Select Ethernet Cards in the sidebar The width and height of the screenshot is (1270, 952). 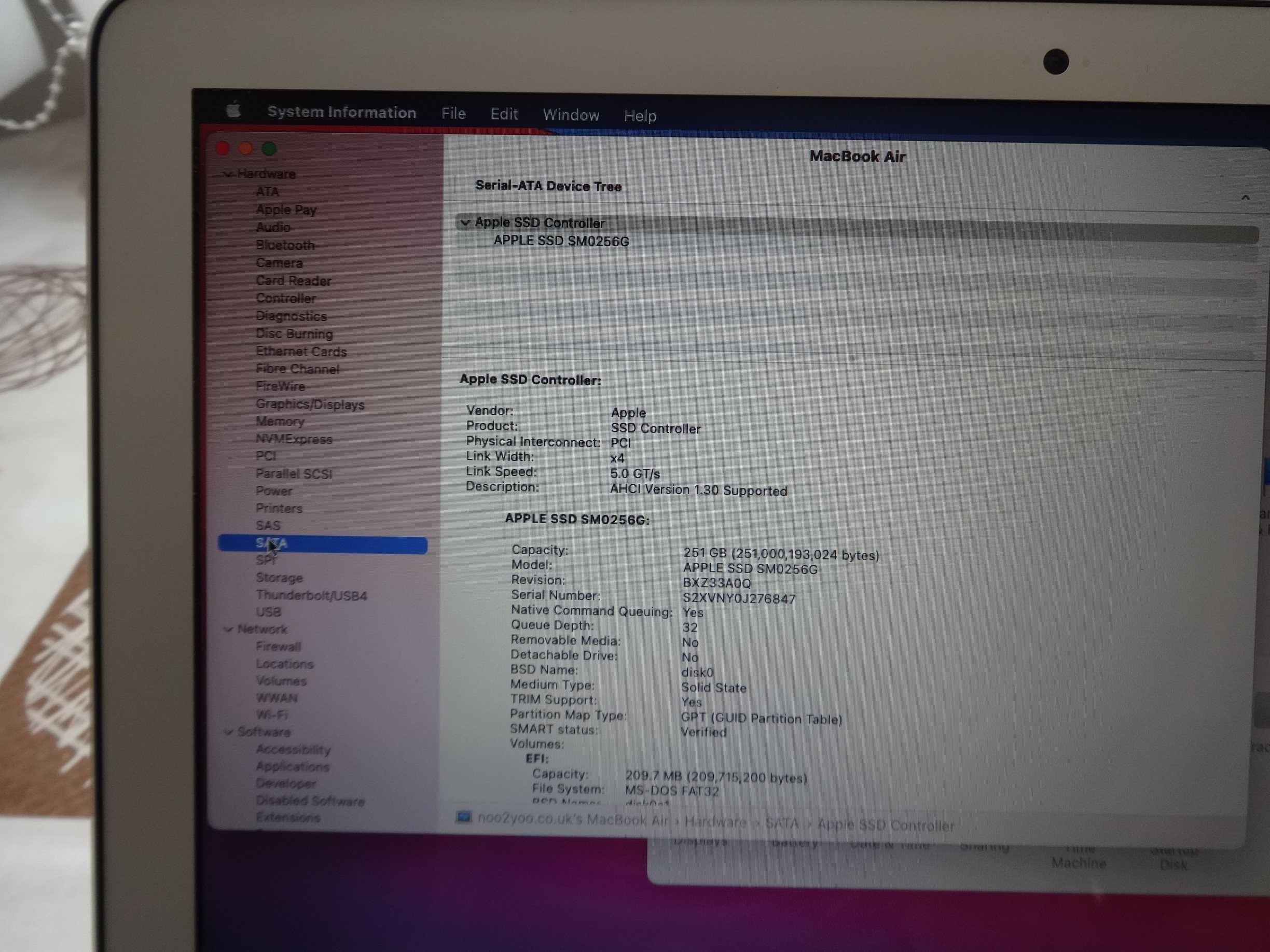[301, 351]
